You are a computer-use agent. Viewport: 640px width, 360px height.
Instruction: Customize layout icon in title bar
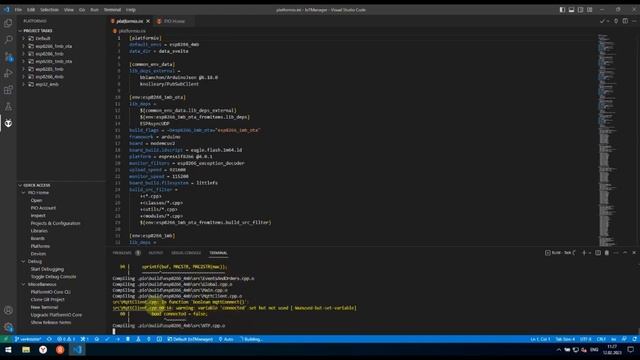point(590,9)
